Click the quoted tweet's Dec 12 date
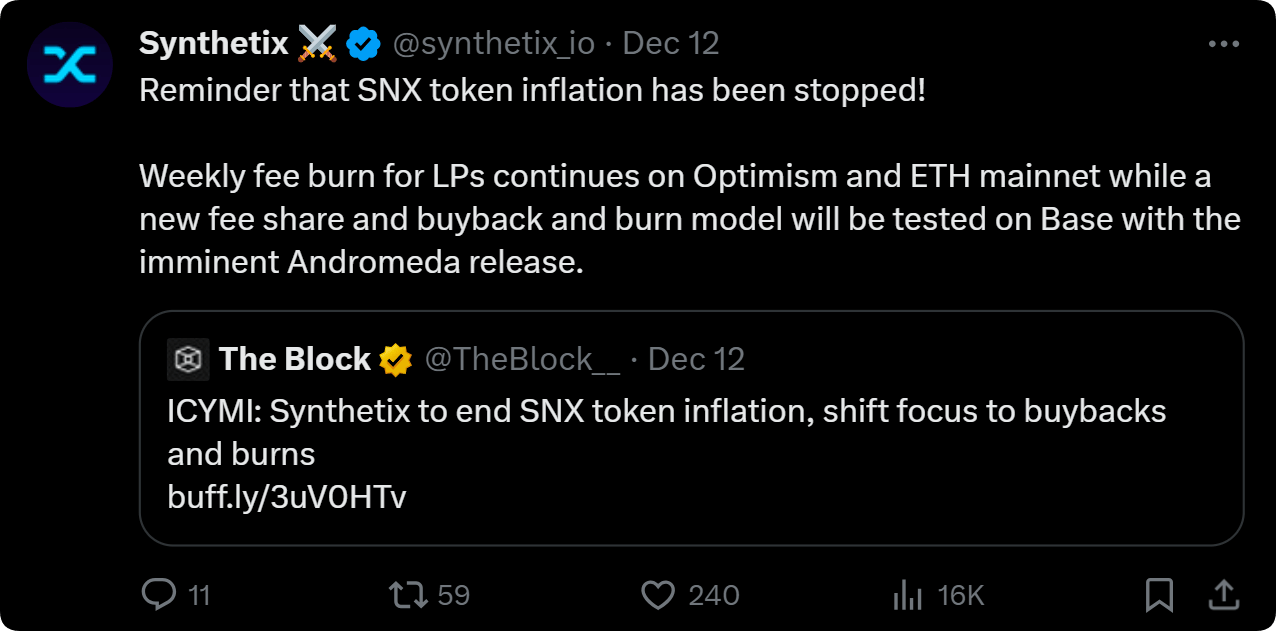Viewport: 1276px width, 631px height. [x=697, y=360]
